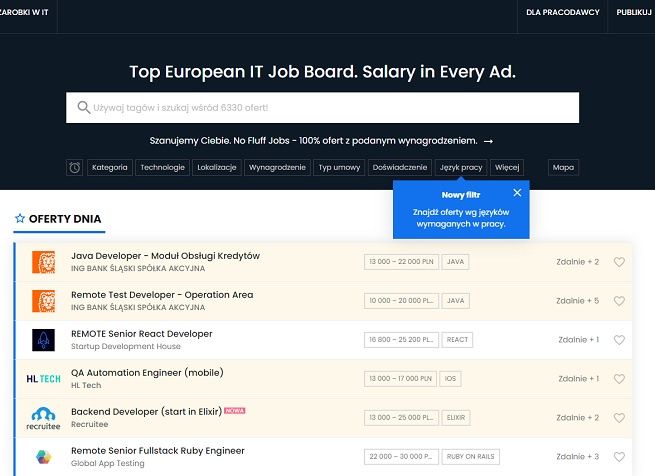655x476 pixels.
Task: Click the Zdalnie + 5 location text
Action: tap(577, 301)
